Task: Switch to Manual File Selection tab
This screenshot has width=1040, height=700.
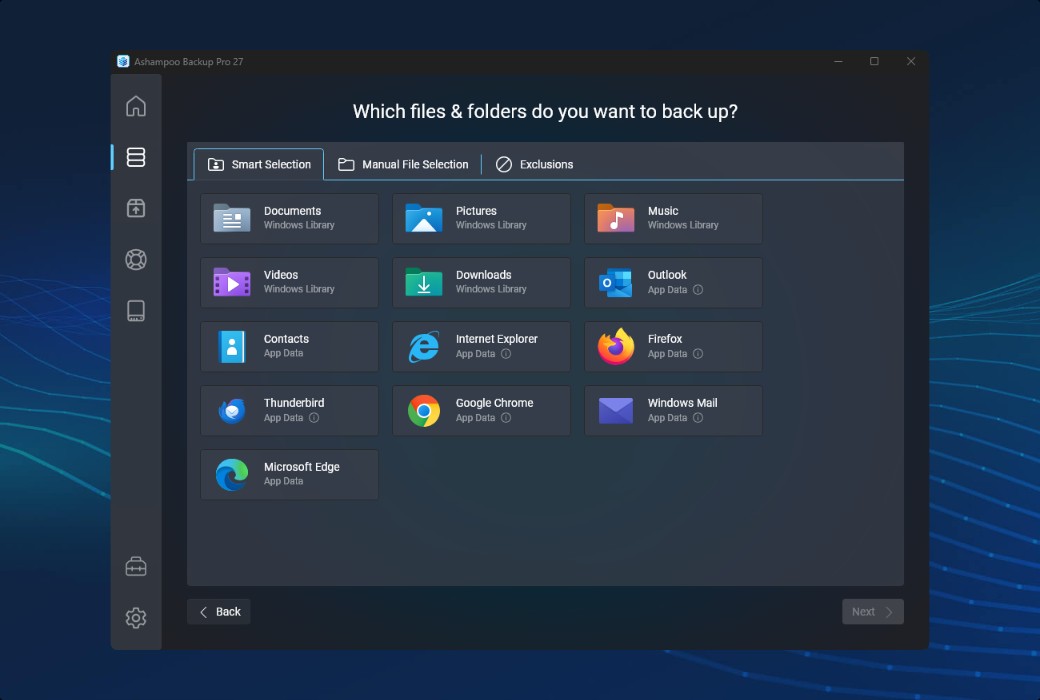Action: point(403,164)
